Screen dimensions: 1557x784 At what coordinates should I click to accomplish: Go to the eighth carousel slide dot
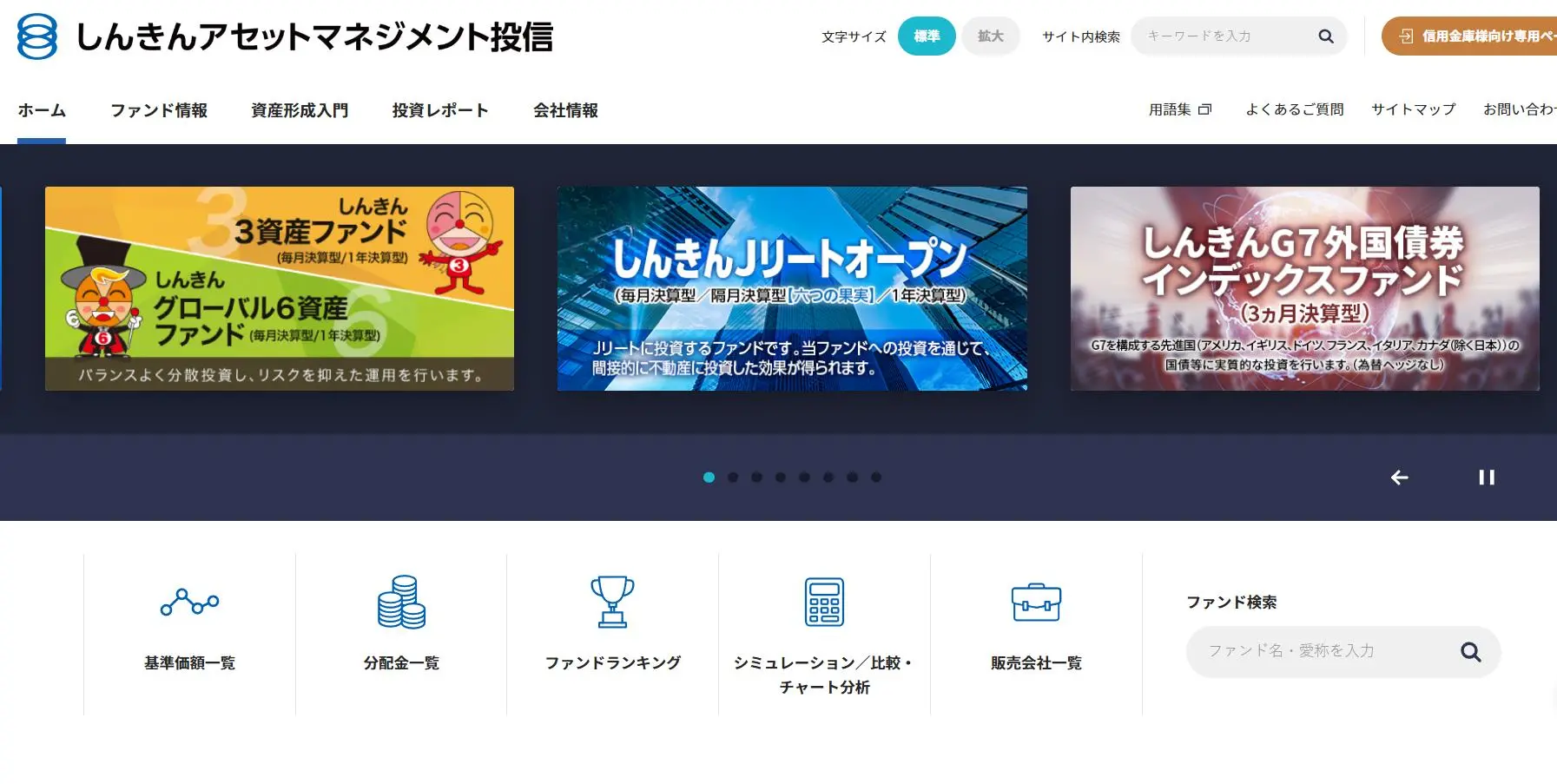pyautogui.click(x=876, y=478)
